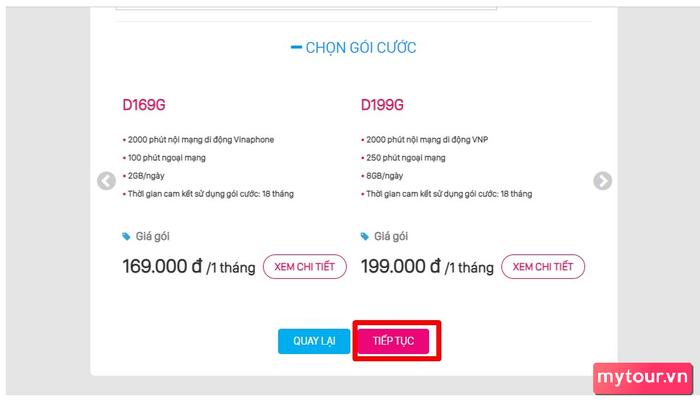Viewport: 700px width, 404px height.
Task: Select the D169G package title
Action: point(145,104)
